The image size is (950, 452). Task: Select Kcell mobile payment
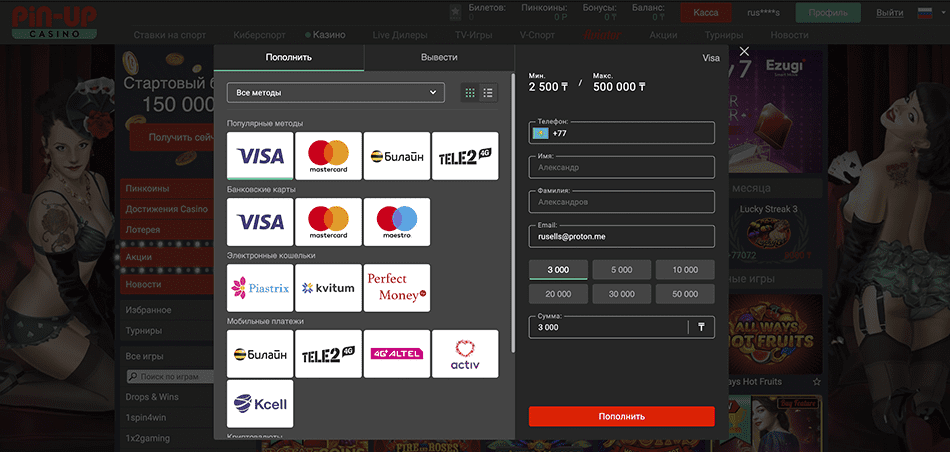(260, 404)
